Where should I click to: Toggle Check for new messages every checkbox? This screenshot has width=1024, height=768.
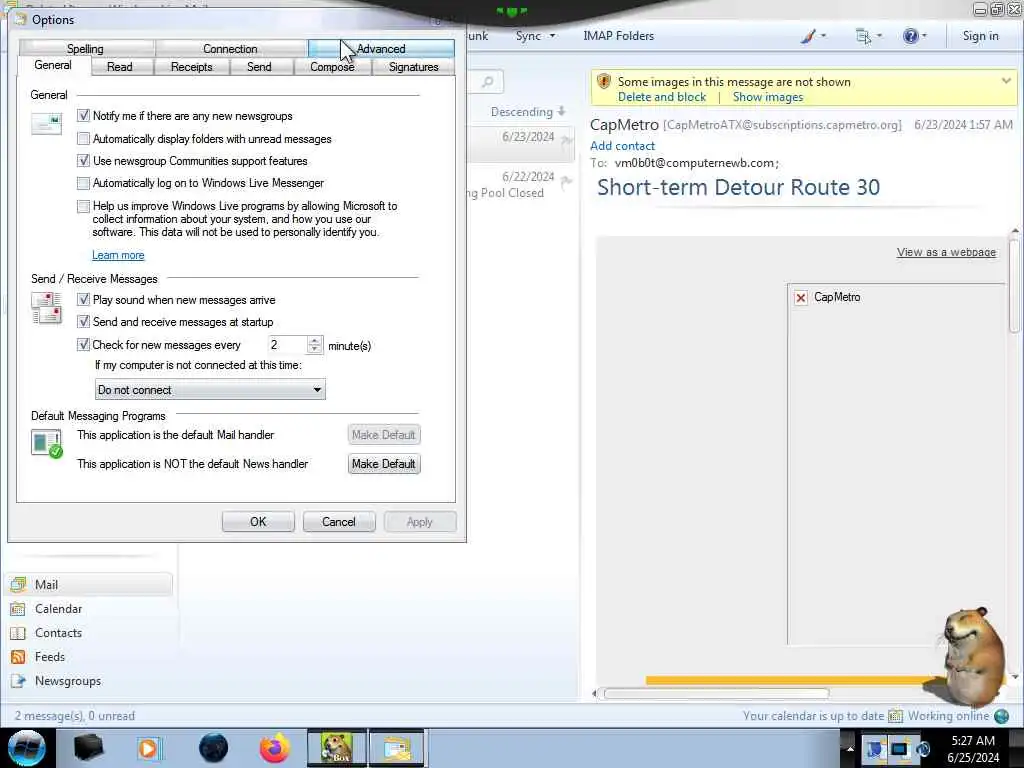point(83,344)
